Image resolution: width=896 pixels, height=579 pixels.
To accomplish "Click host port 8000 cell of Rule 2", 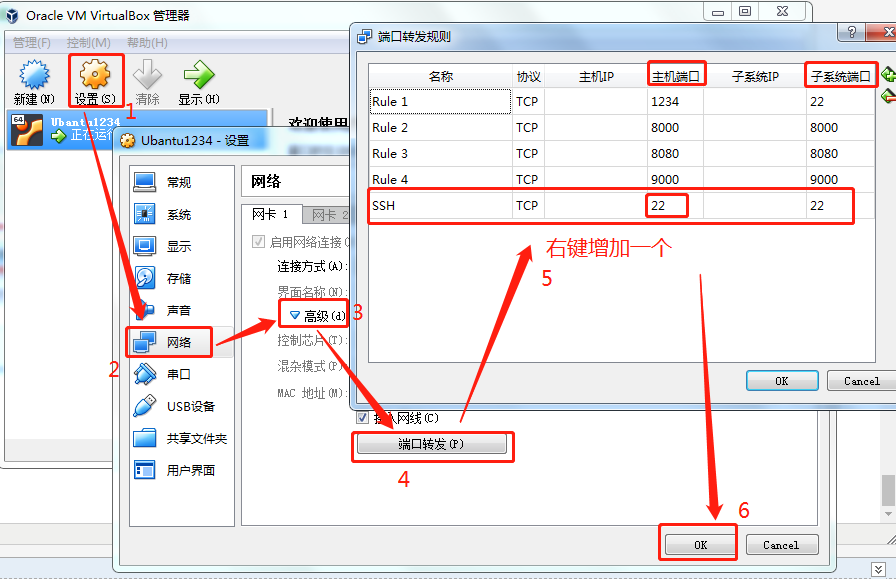I will coord(675,127).
